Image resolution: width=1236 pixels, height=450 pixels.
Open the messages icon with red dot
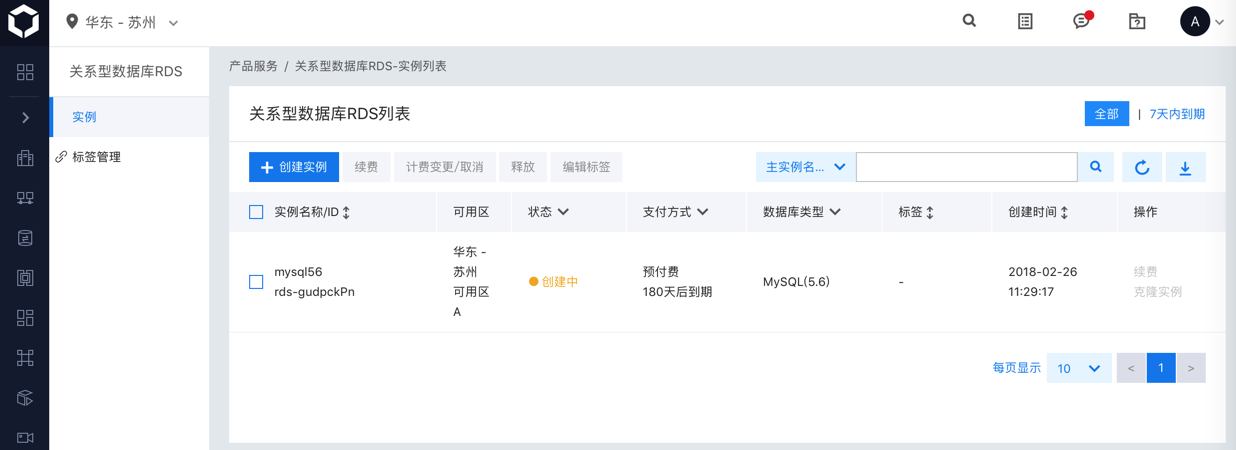tap(1081, 21)
